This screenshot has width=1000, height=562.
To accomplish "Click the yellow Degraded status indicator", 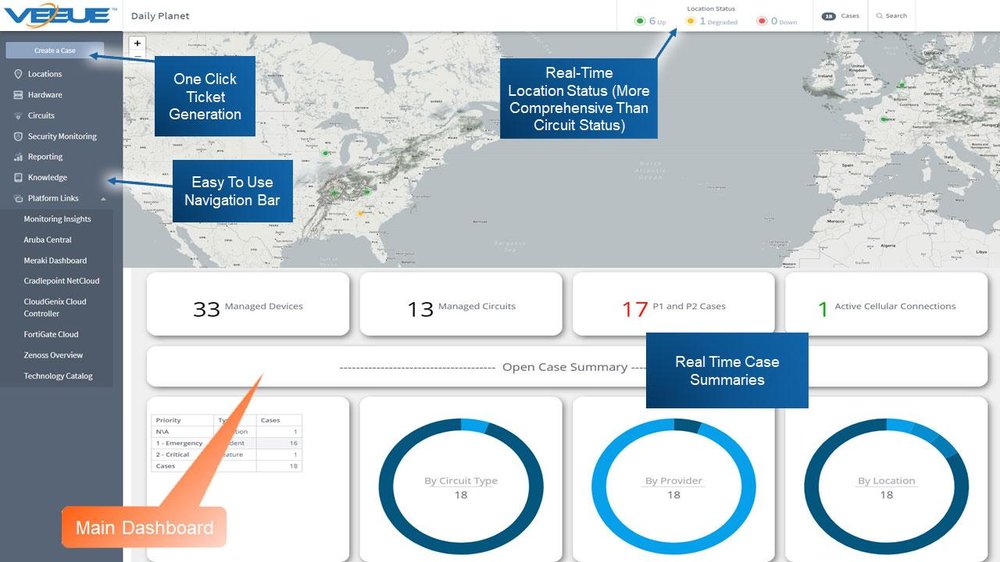I will pyautogui.click(x=690, y=21).
